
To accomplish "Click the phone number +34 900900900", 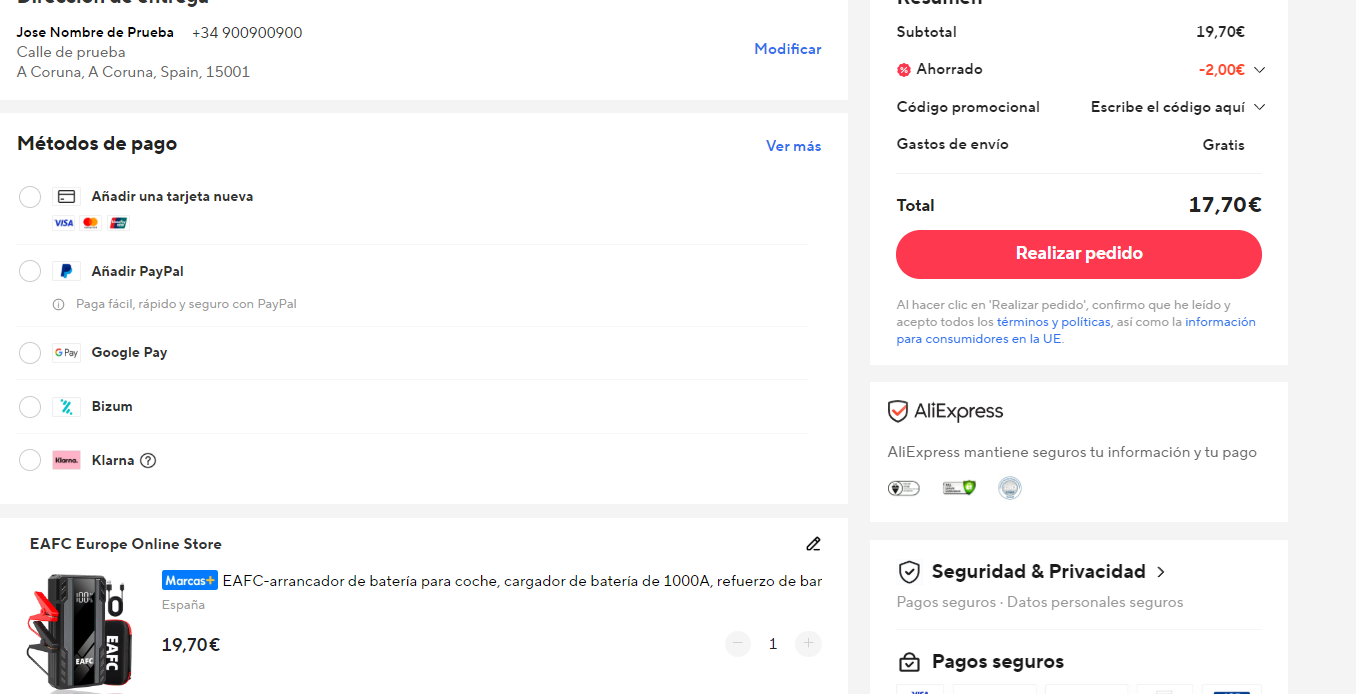I will (247, 33).
